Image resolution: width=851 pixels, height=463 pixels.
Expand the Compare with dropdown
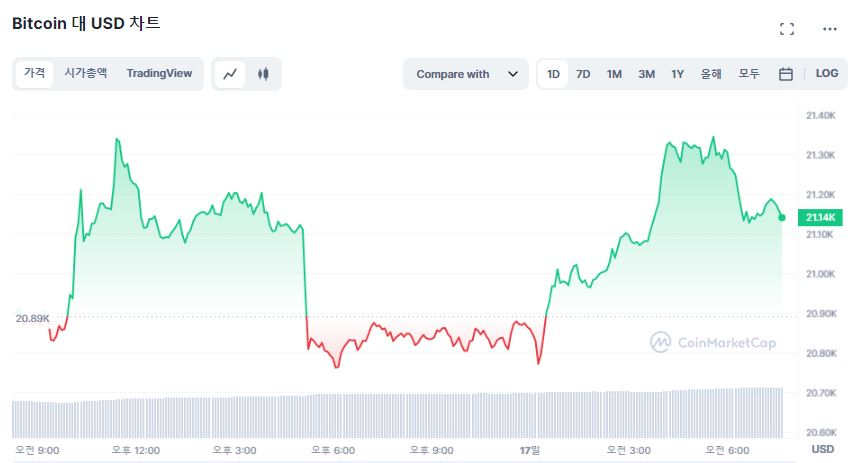[x=465, y=74]
